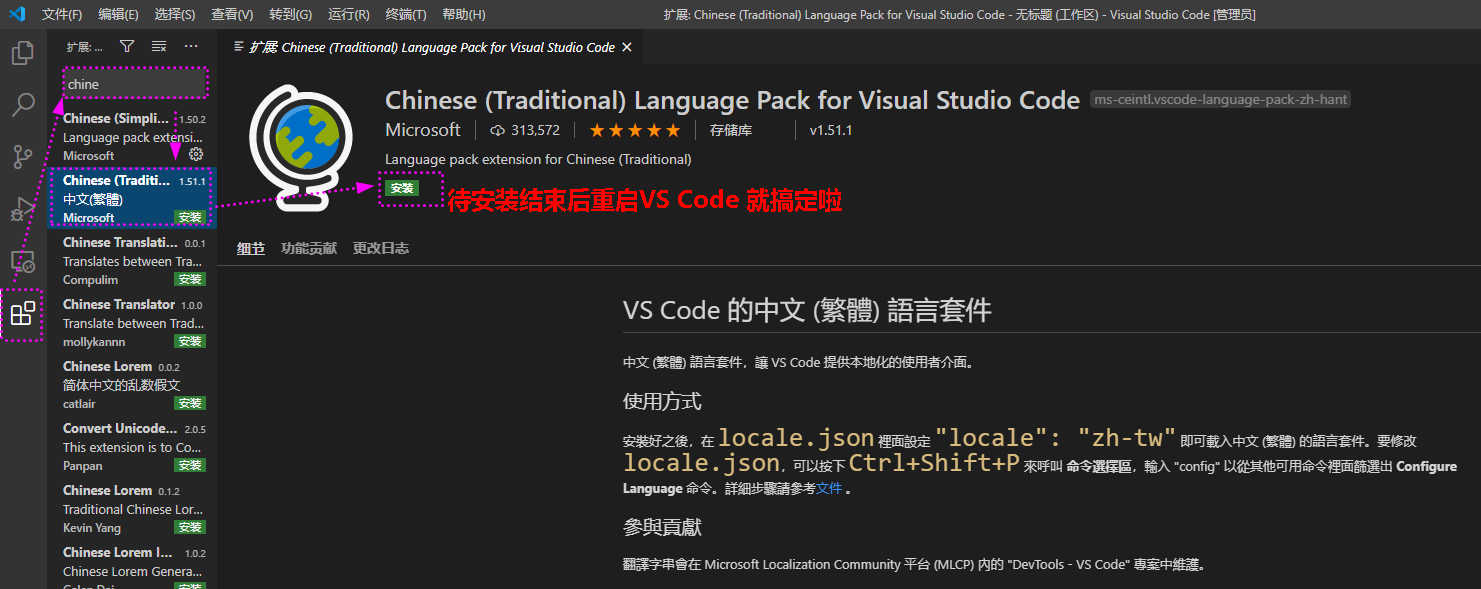Install the Chinese Translator extension by mollykannn
The image size is (1481, 589).
click(190, 341)
